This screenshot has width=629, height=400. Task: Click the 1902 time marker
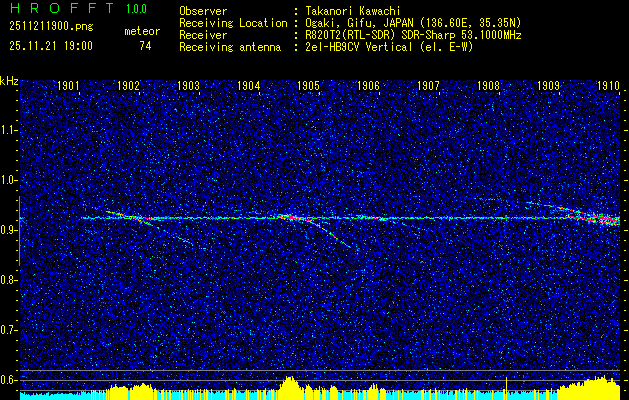tap(128, 85)
